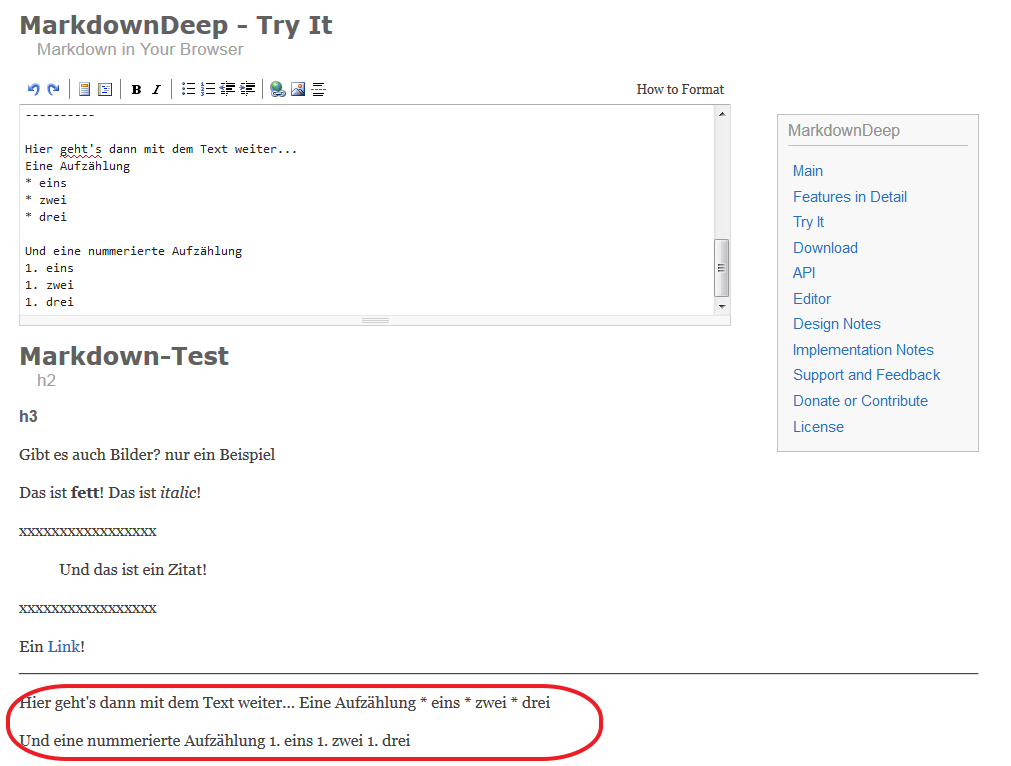
Task: Insert a numbered list
Action: click(x=208, y=89)
